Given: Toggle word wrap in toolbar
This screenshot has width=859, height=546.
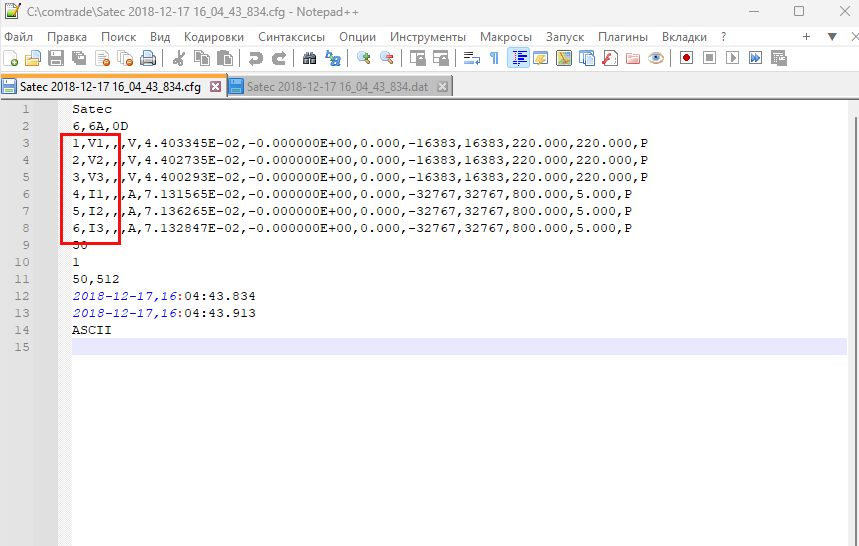Looking at the screenshot, I should [x=471, y=58].
